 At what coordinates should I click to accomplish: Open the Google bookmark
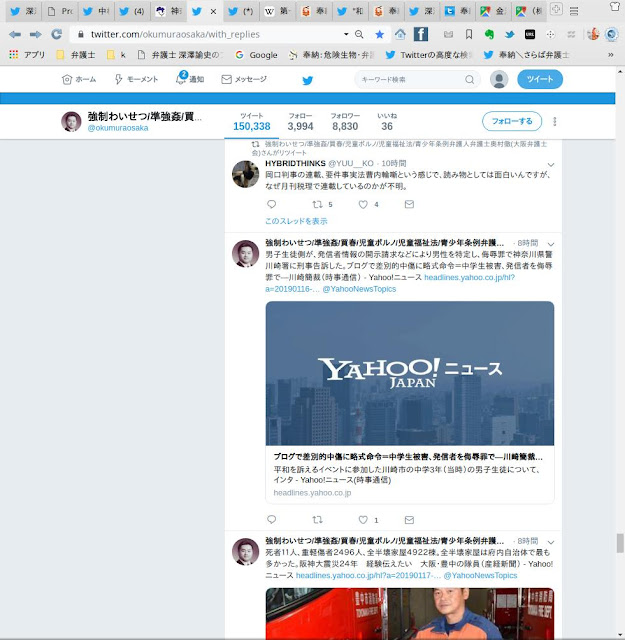pyautogui.click(x=256, y=55)
